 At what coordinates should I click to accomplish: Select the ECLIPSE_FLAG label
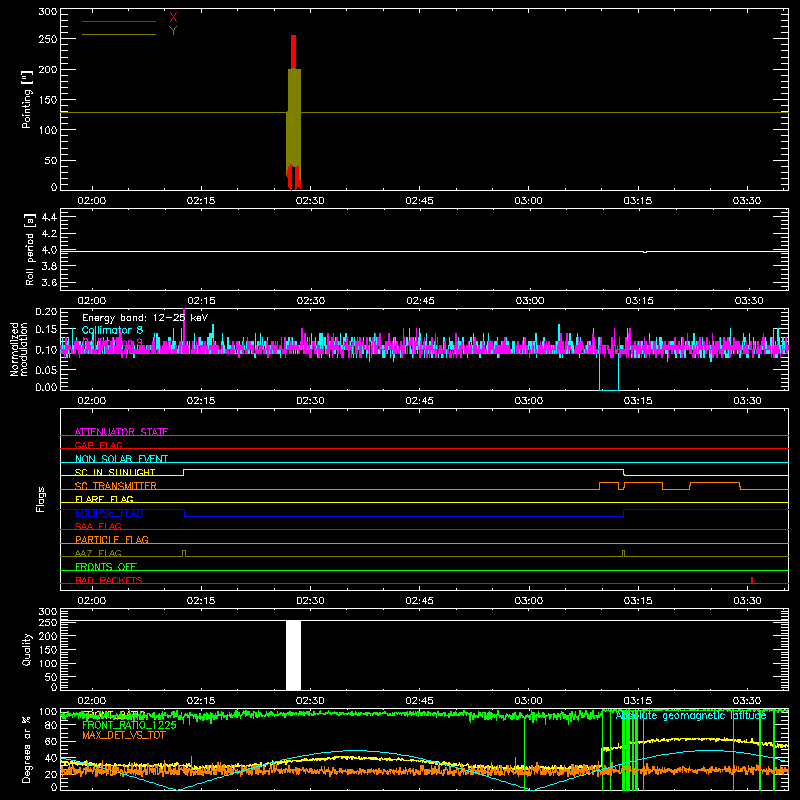pyautogui.click(x=109, y=513)
